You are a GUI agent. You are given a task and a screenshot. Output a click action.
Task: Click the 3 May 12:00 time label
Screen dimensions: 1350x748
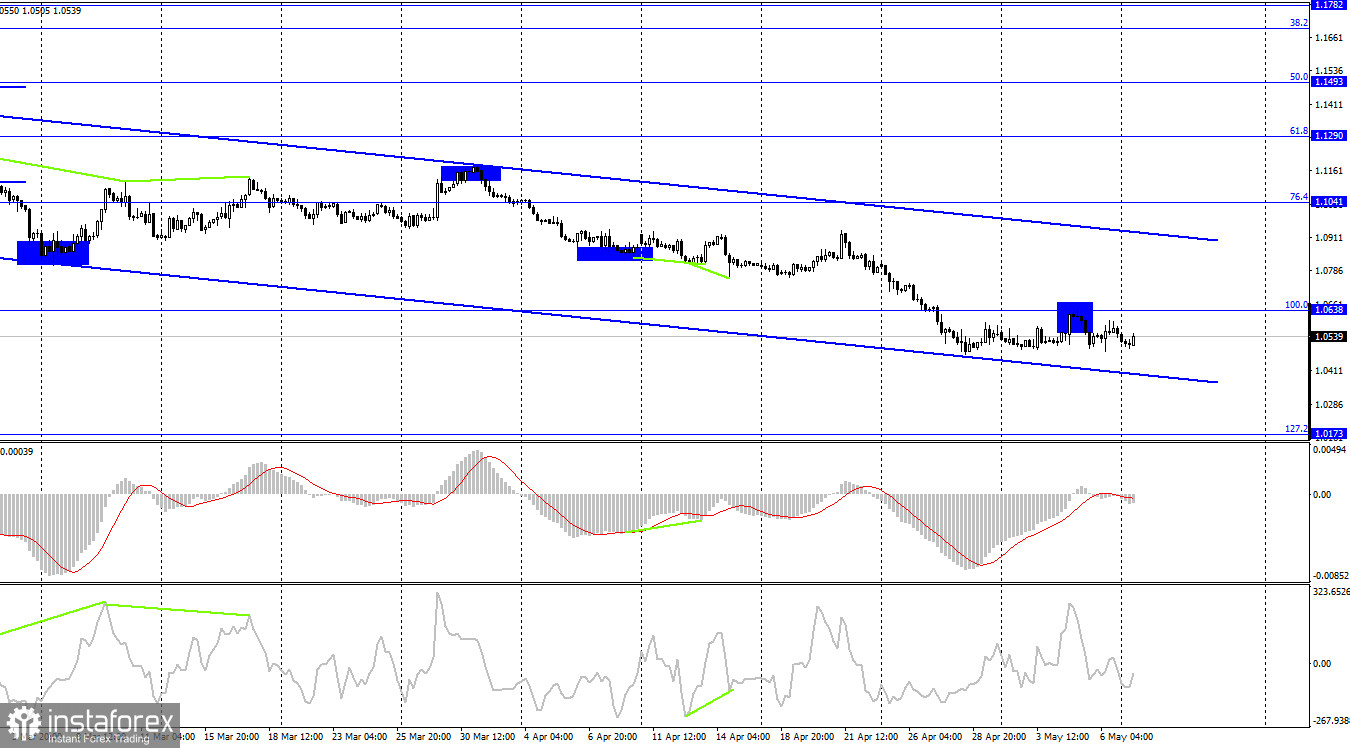pos(1064,737)
